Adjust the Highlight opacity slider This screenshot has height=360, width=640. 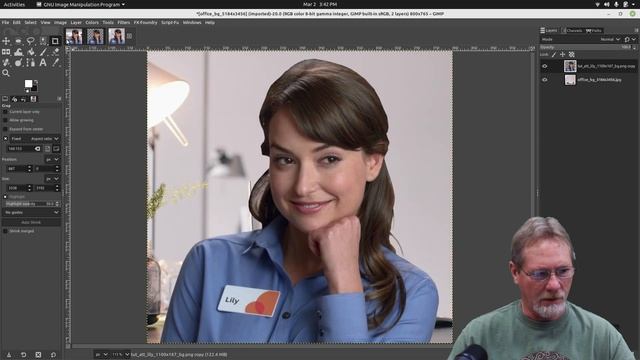tap(31, 204)
